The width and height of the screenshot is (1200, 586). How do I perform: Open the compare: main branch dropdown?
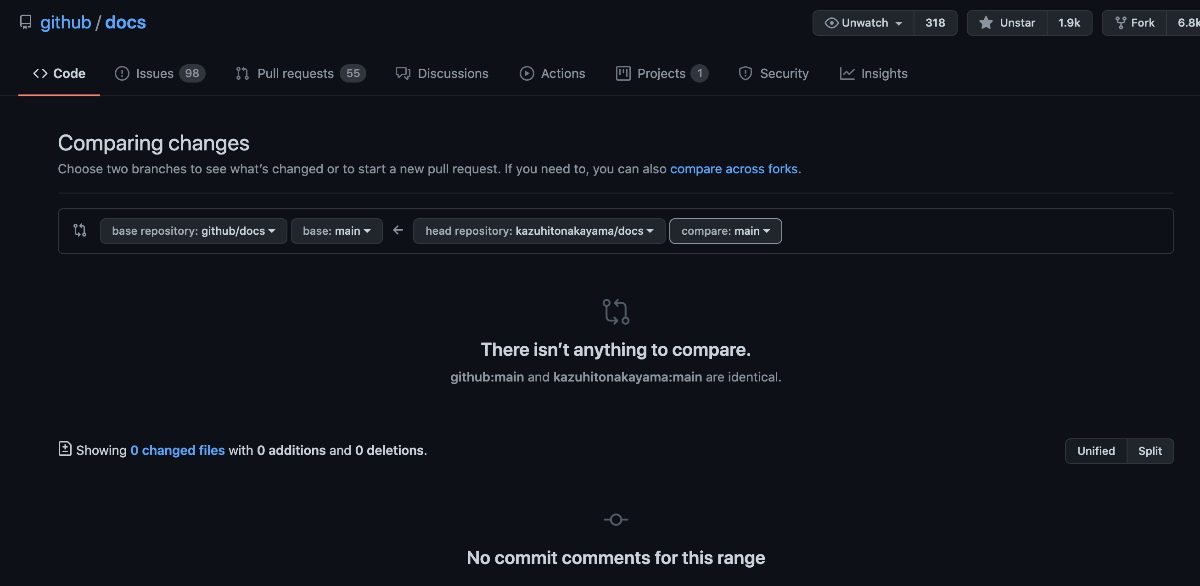coord(725,231)
